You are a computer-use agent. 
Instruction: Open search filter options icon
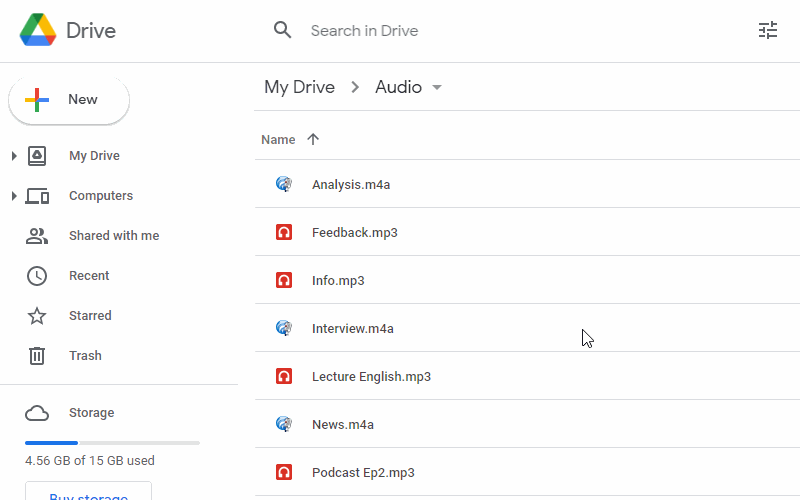[768, 30]
